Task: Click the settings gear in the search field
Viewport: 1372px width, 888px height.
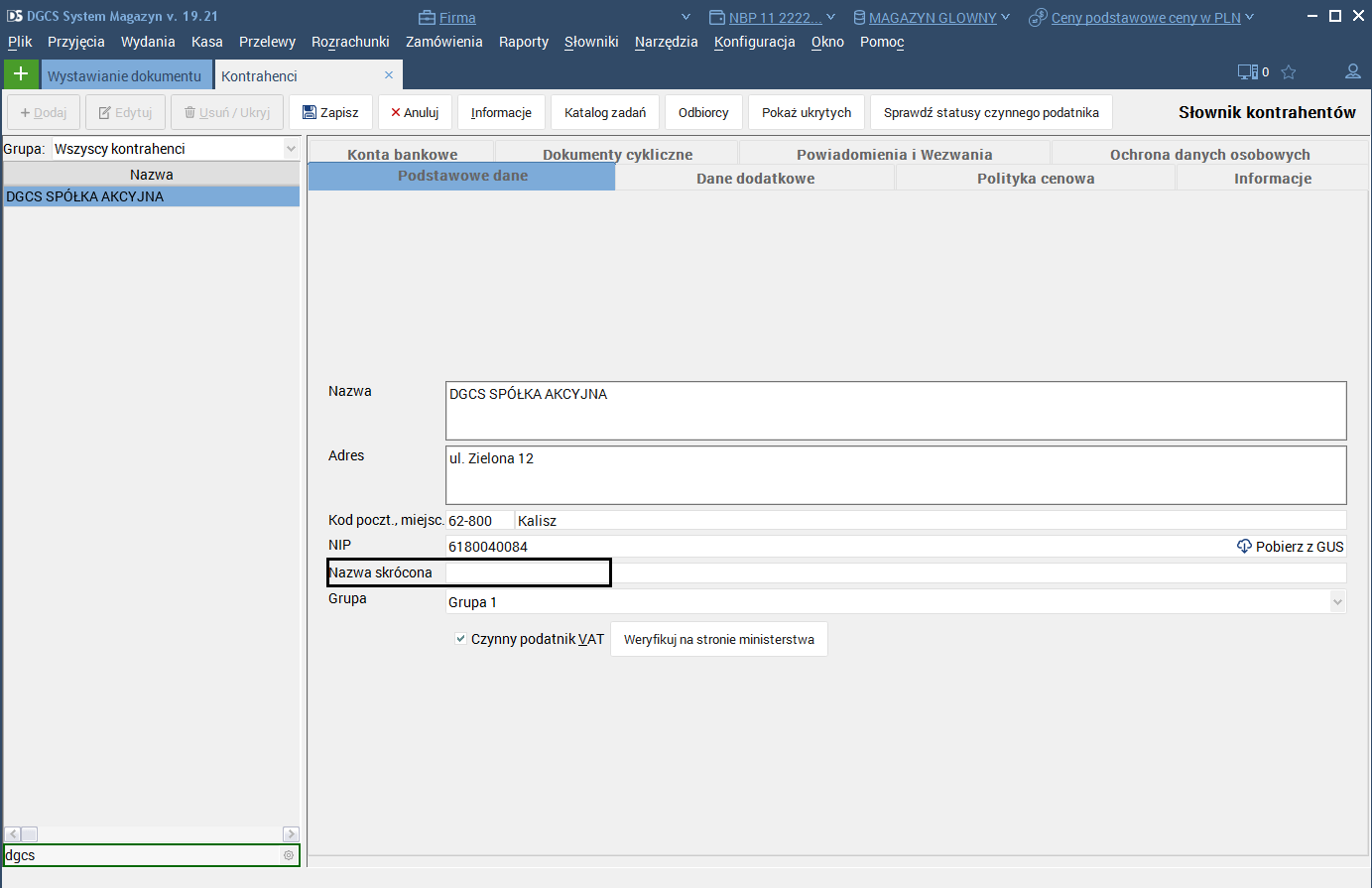Action: [289, 855]
